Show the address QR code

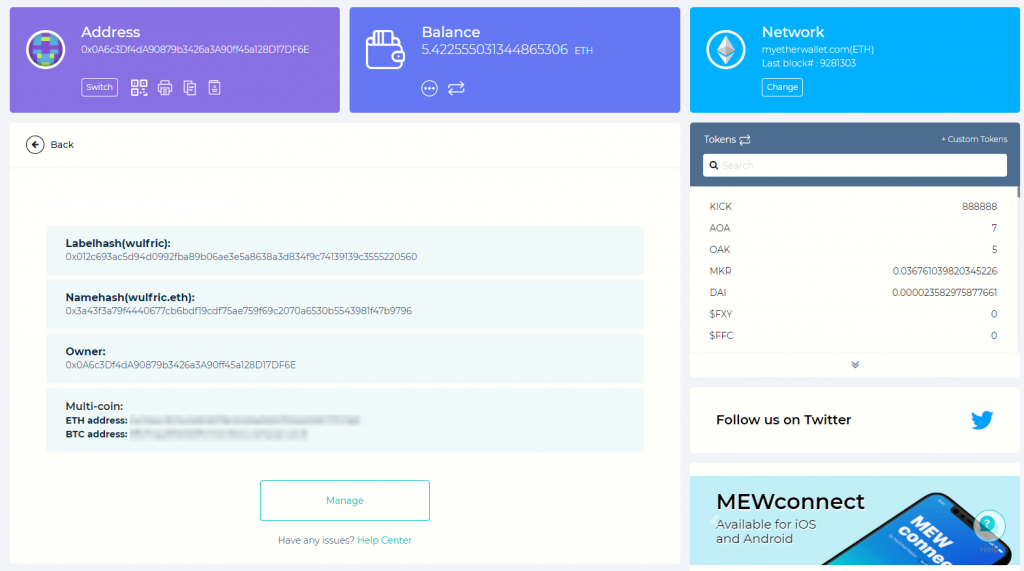pyautogui.click(x=139, y=88)
